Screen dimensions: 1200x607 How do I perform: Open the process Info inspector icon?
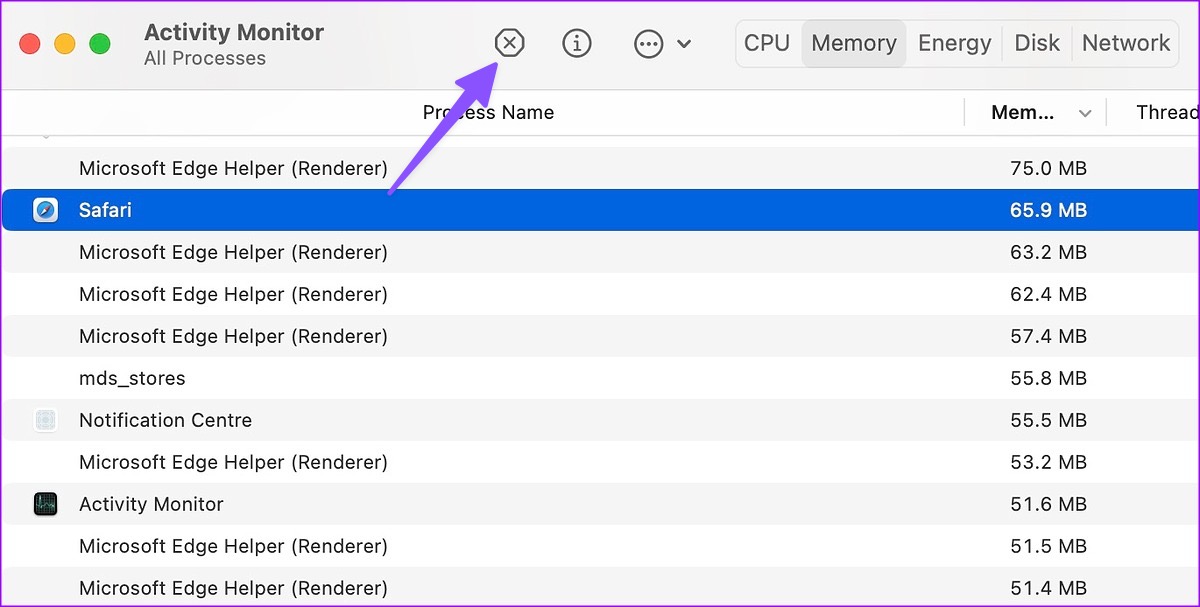[x=577, y=43]
